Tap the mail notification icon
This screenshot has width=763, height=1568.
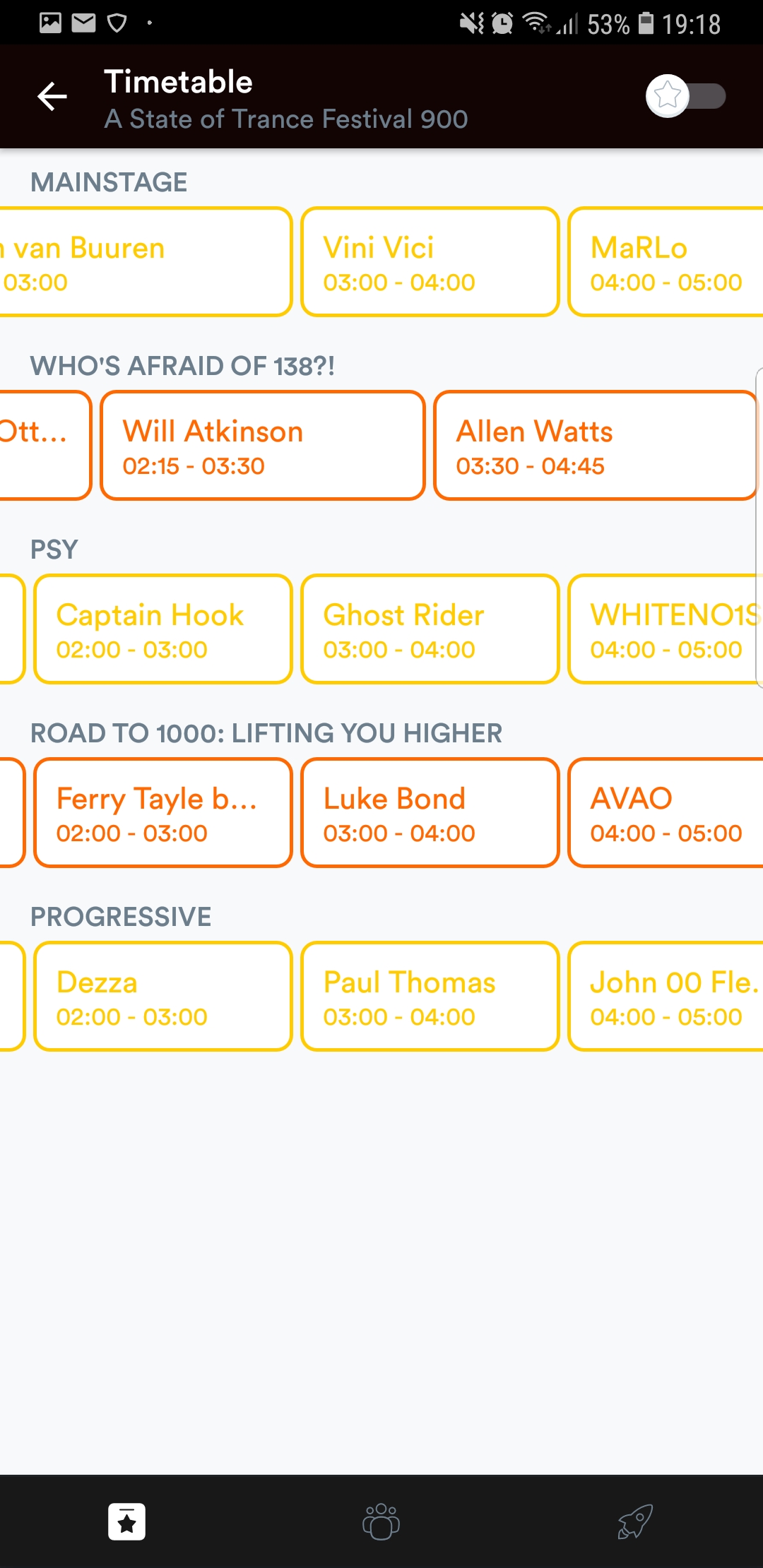pyautogui.click(x=83, y=23)
